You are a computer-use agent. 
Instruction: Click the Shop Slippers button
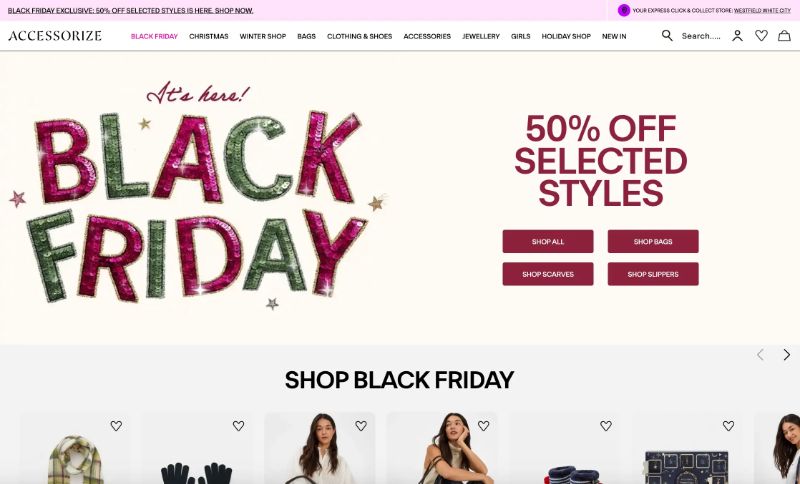point(653,274)
